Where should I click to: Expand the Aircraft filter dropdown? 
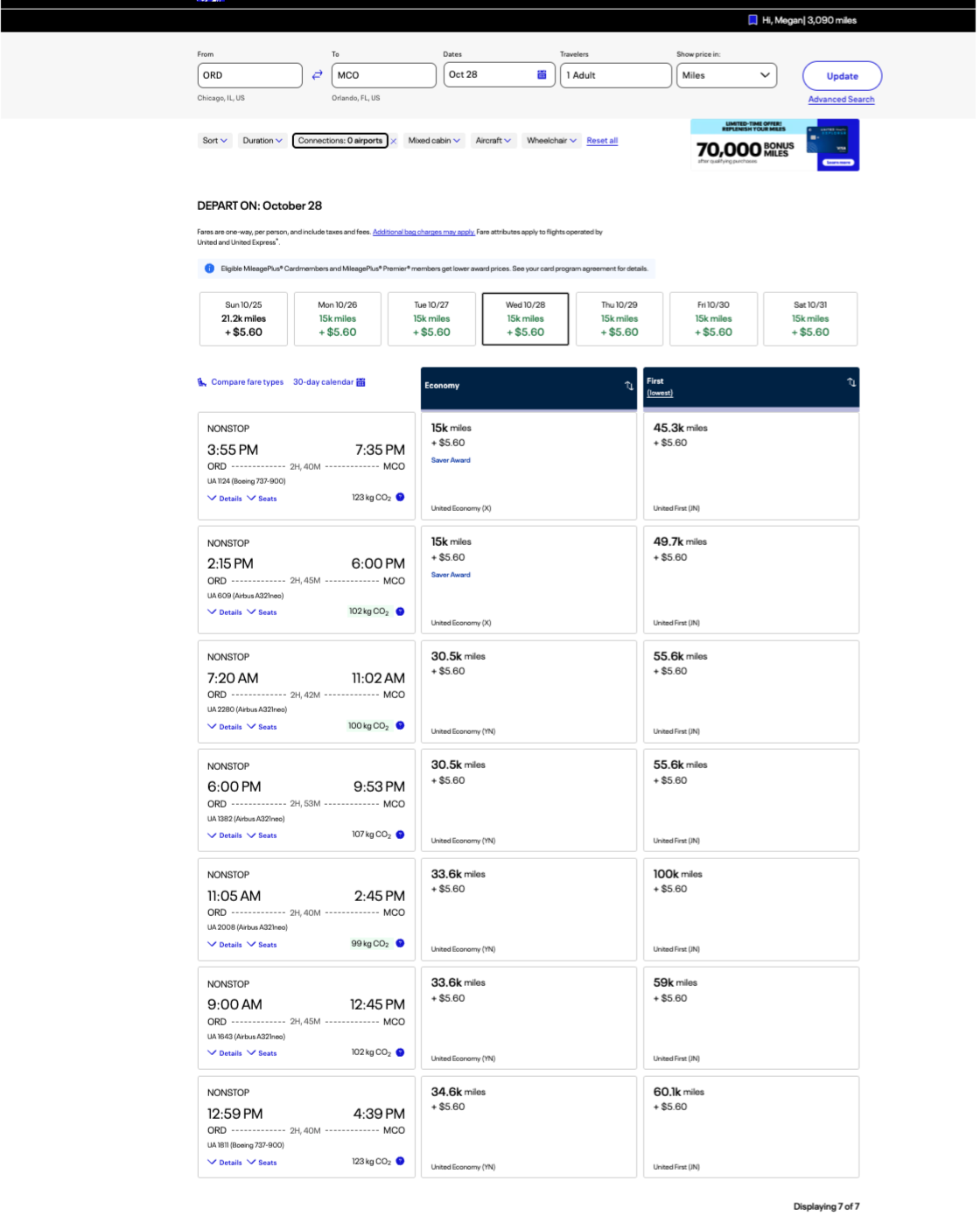point(493,141)
